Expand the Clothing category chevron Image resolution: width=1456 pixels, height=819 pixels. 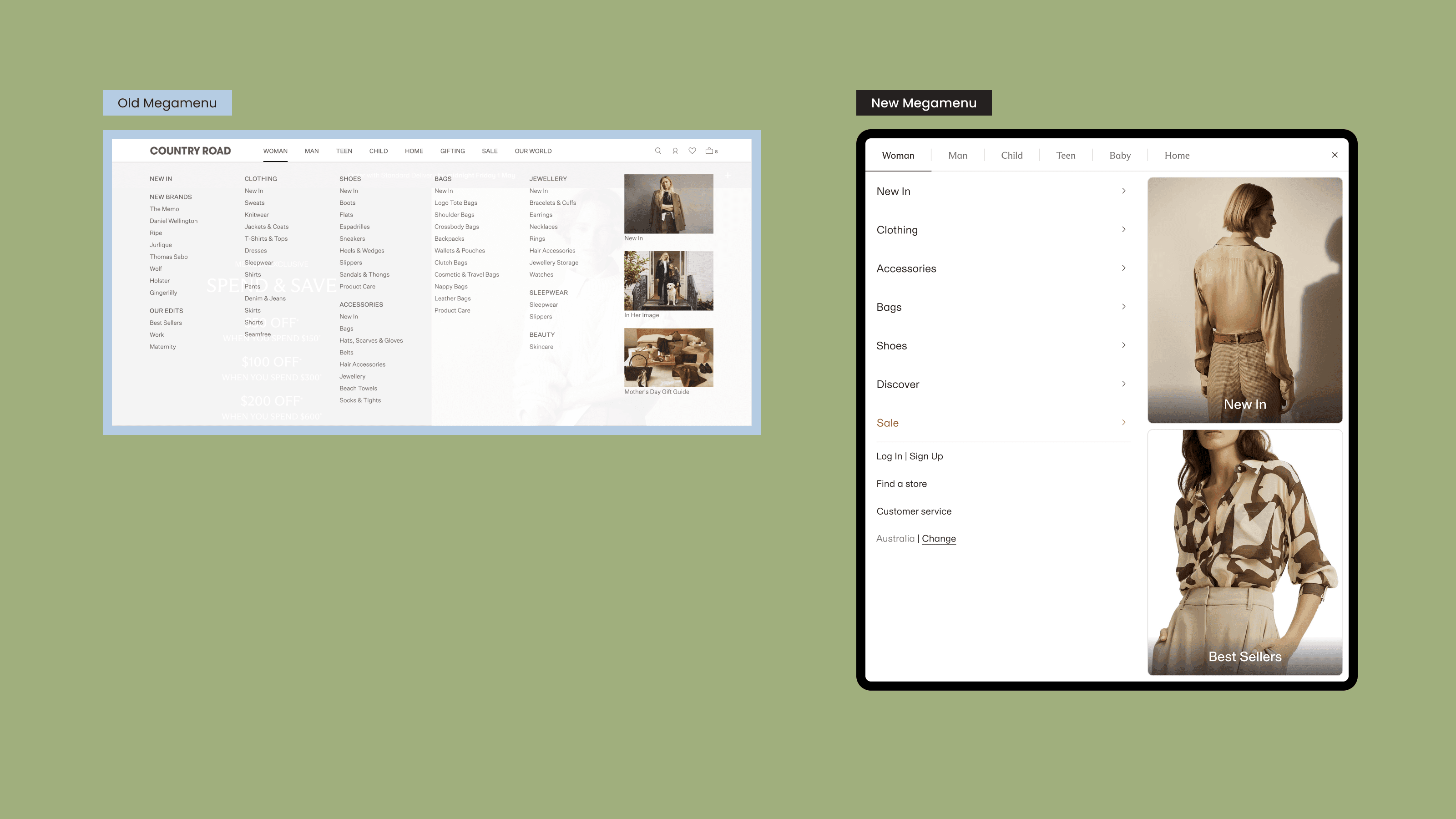(1124, 229)
